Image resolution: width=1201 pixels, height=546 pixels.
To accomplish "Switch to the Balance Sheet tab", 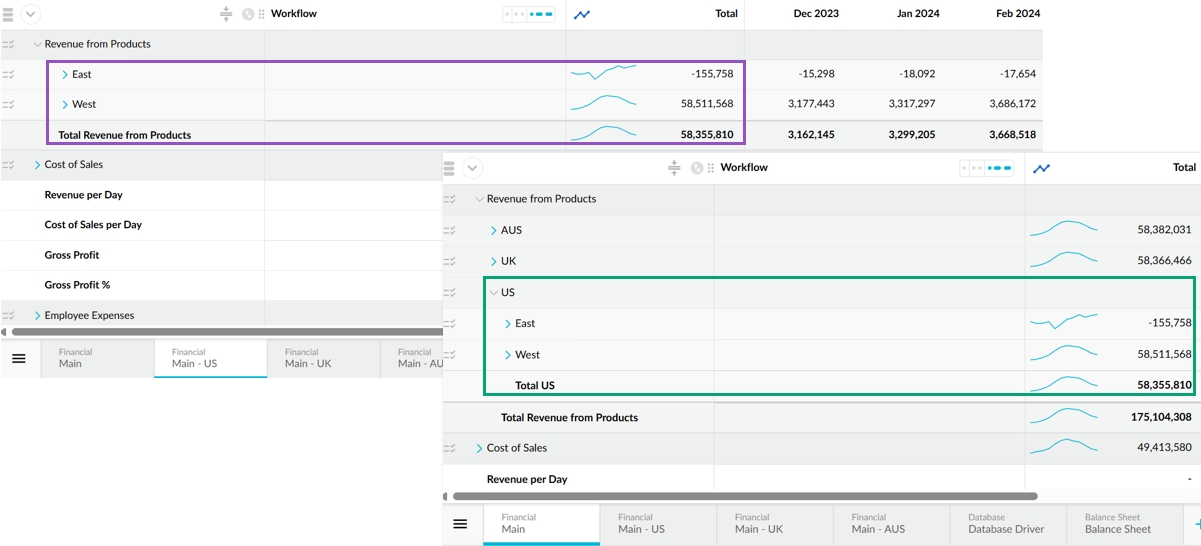I will [1117, 524].
